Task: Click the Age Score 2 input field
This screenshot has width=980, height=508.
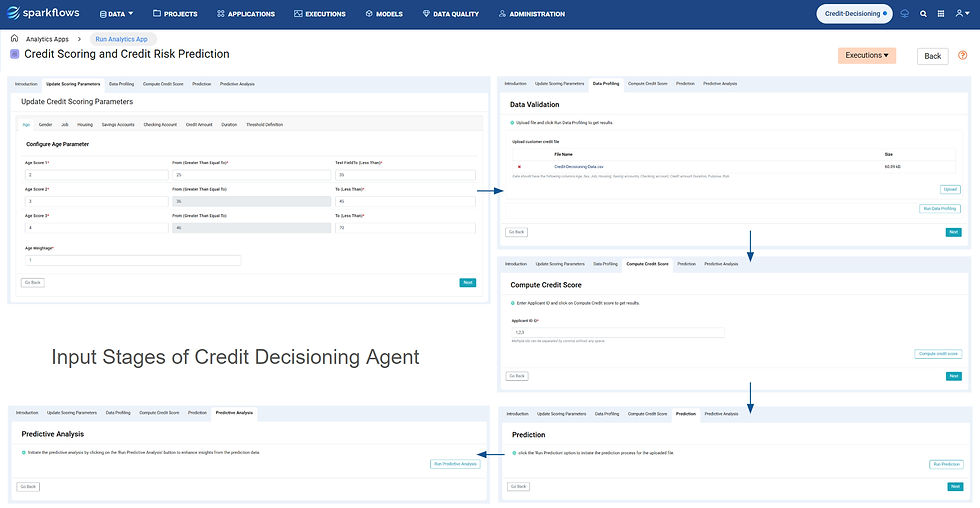Action: (96, 201)
